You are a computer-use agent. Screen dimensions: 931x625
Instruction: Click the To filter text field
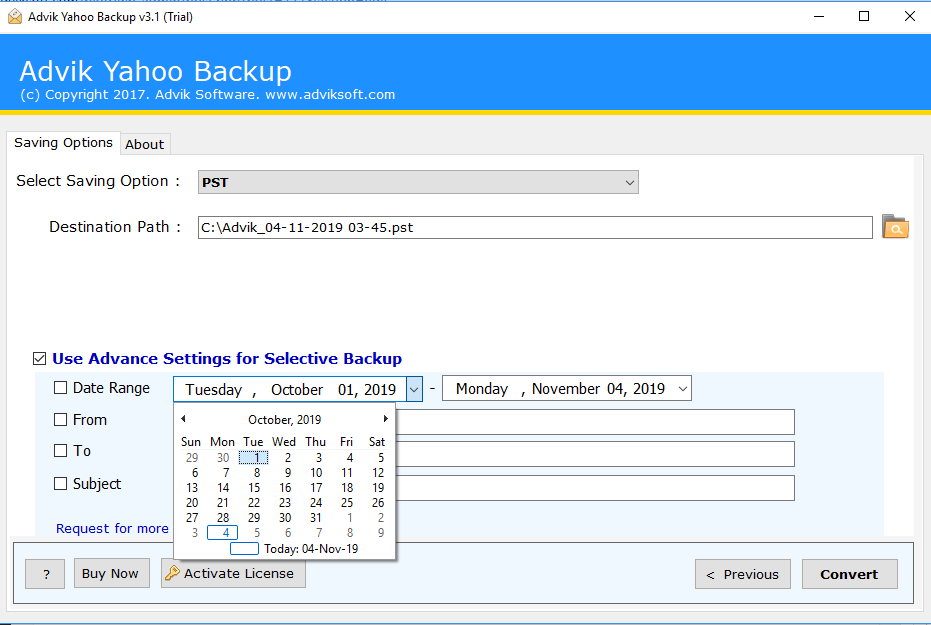coord(595,454)
